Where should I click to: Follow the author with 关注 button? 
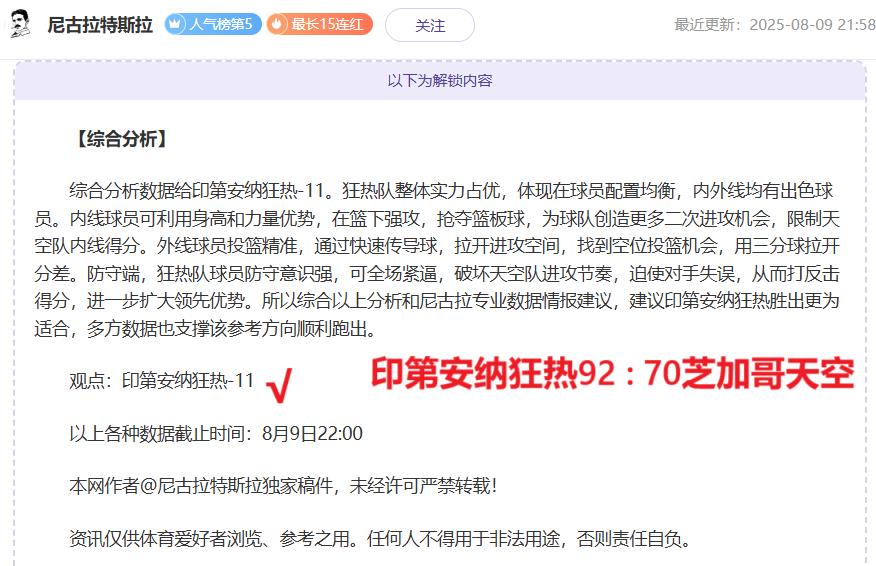430,25
